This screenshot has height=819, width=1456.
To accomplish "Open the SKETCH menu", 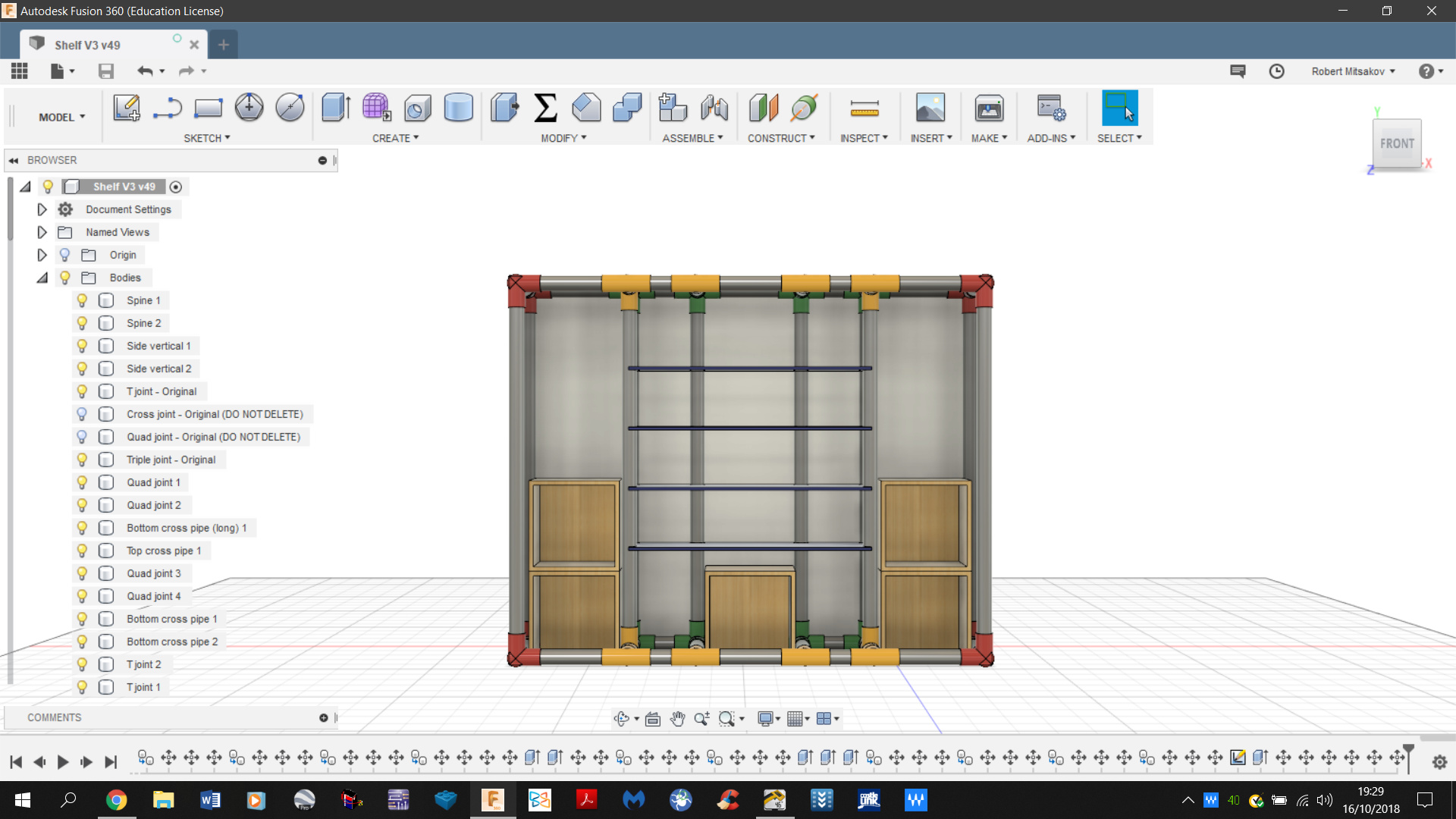I will tap(206, 138).
